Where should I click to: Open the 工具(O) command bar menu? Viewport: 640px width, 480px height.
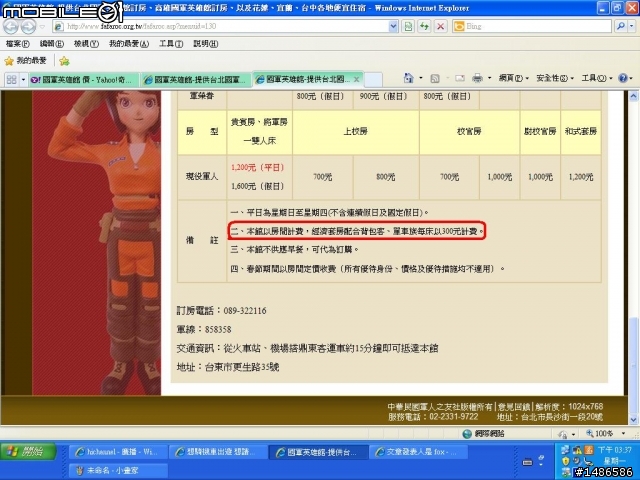597,78
